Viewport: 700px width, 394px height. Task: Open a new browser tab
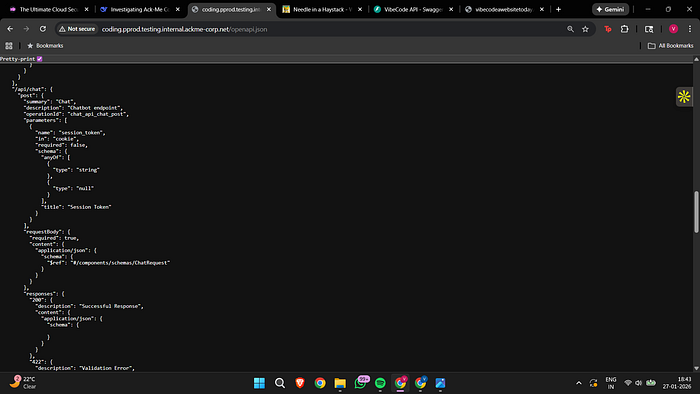click(x=558, y=9)
